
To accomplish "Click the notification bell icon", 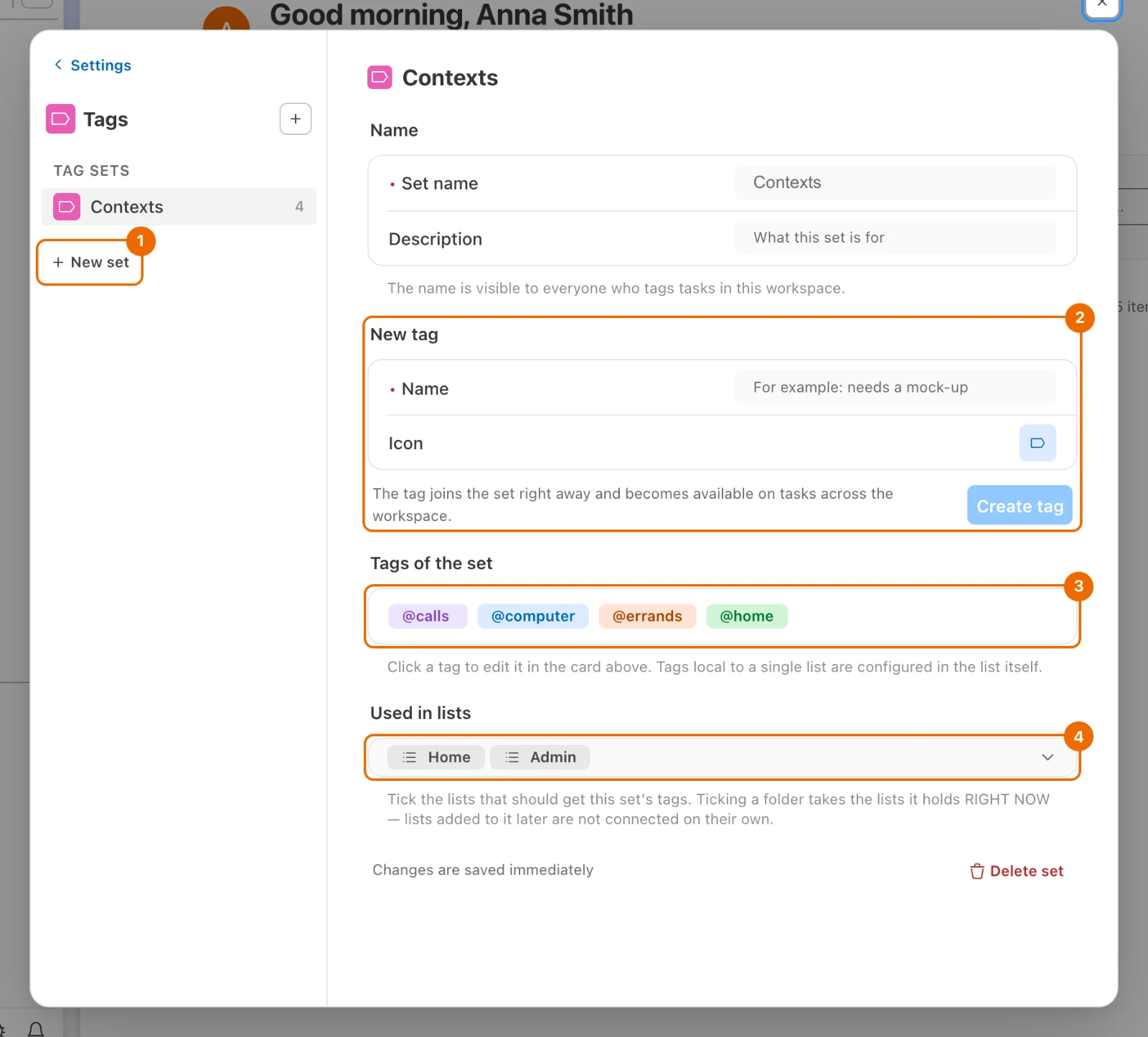I will click(x=36, y=1030).
